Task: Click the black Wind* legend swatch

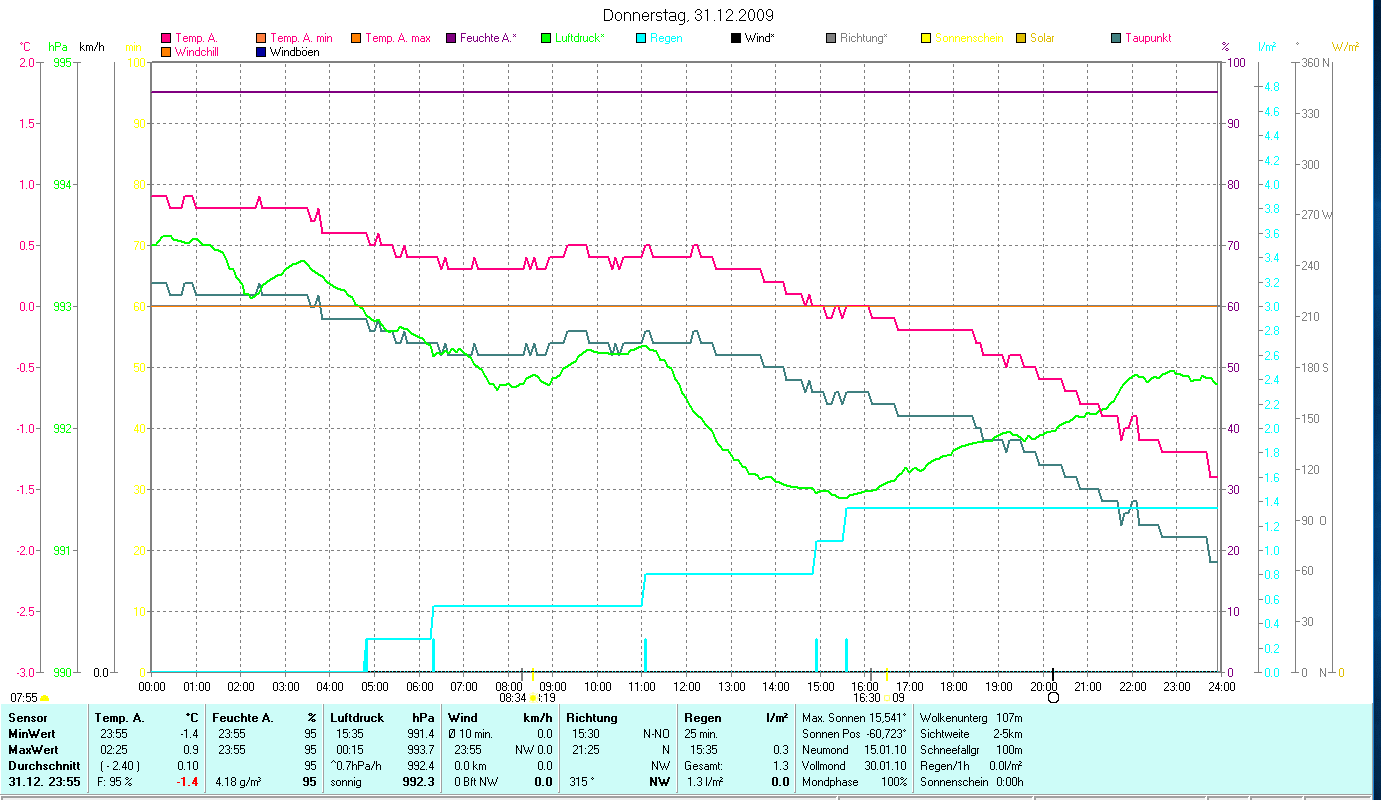Action: [x=735, y=39]
